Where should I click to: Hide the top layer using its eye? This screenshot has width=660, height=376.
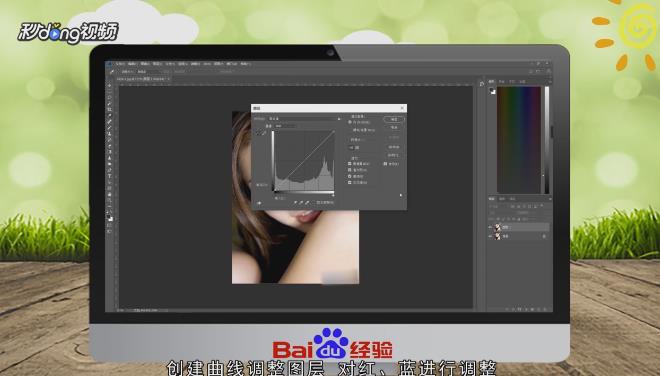490,227
